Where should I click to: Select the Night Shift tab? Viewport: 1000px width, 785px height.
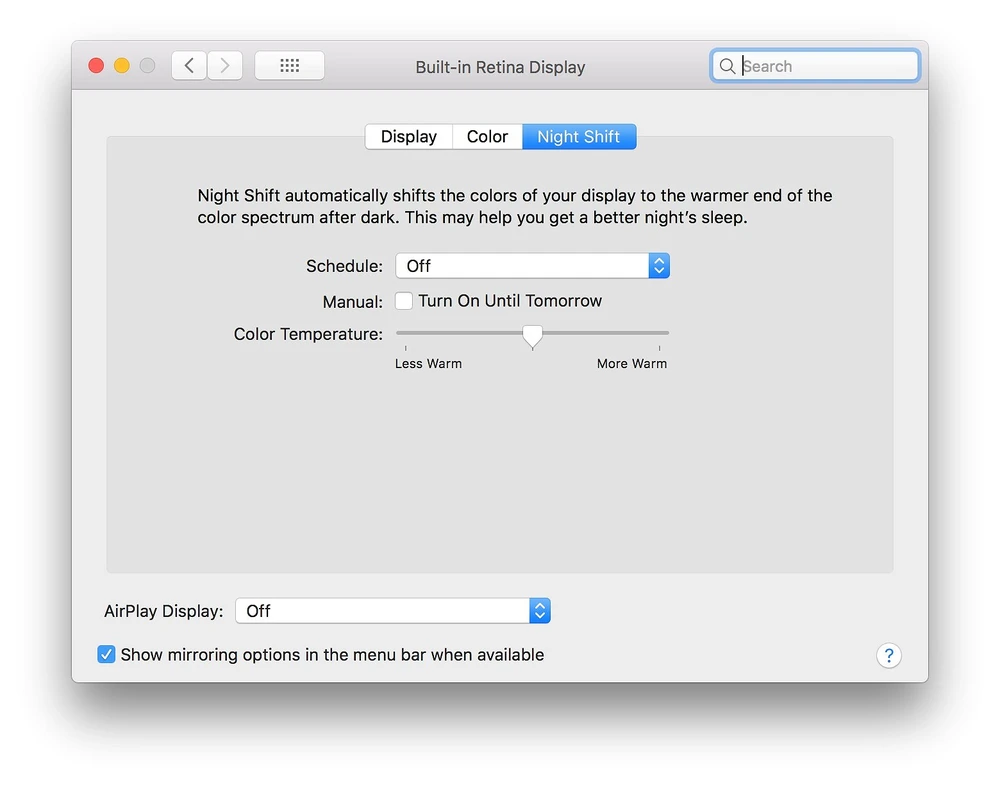point(579,137)
